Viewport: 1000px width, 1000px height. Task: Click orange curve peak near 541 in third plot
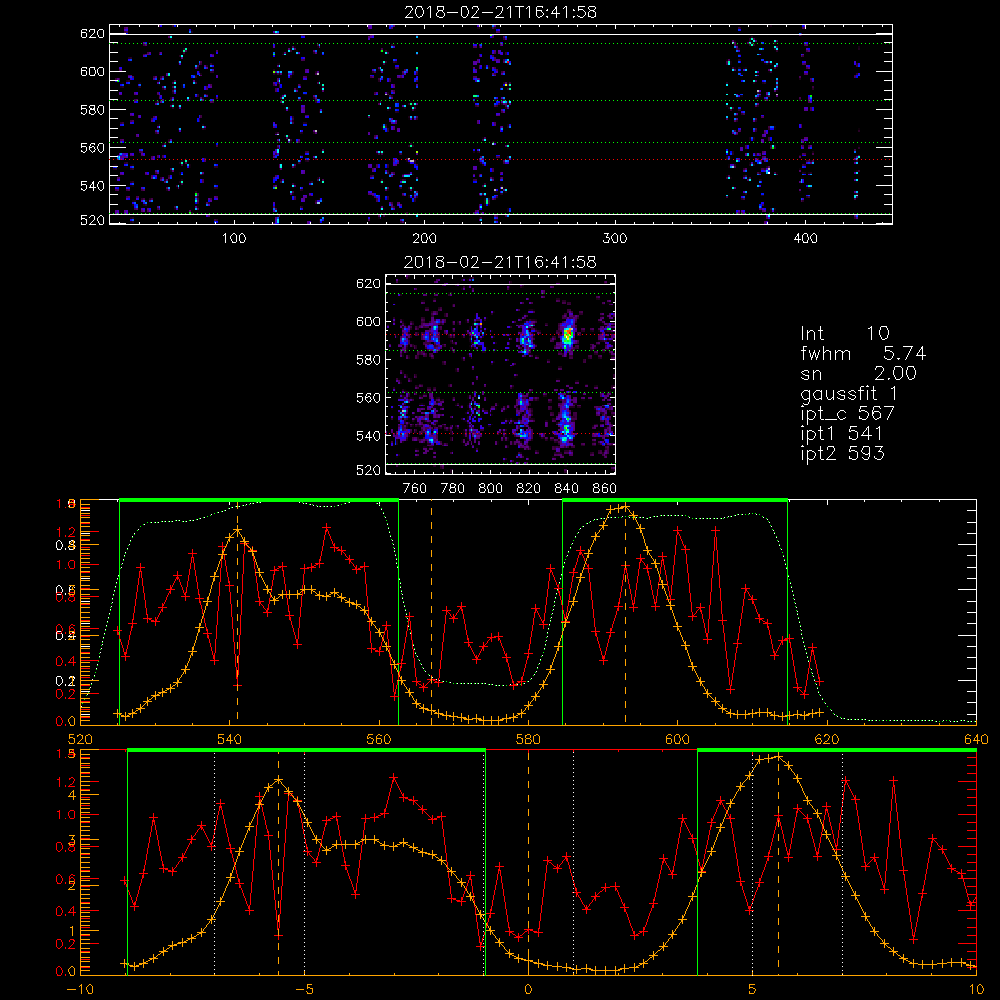point(237,530)
